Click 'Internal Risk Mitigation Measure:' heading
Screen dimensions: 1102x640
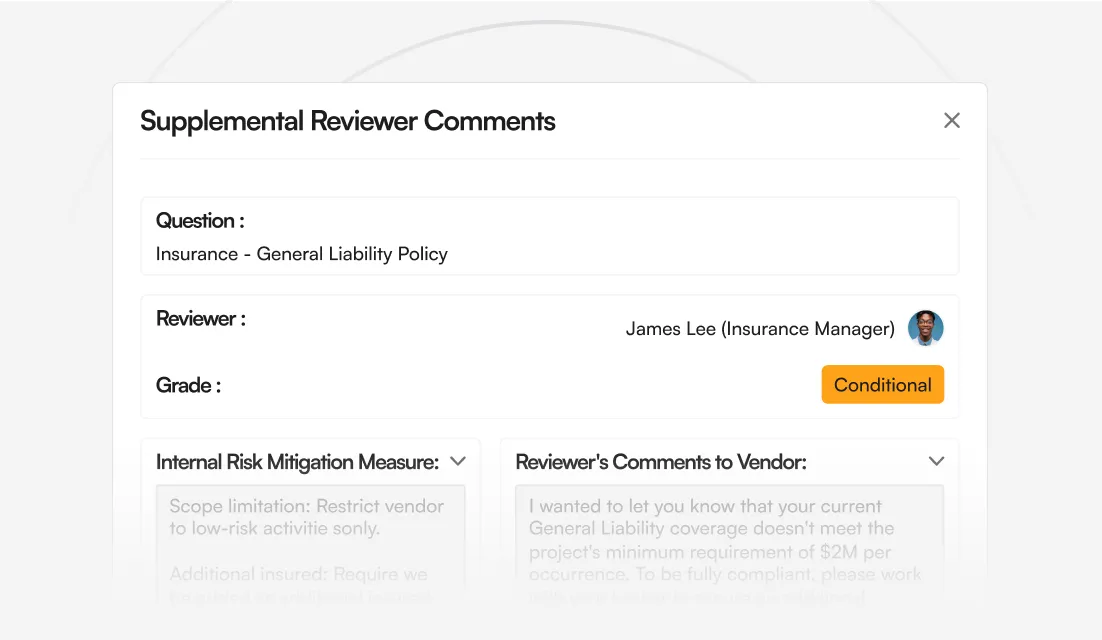pos(297,462)
